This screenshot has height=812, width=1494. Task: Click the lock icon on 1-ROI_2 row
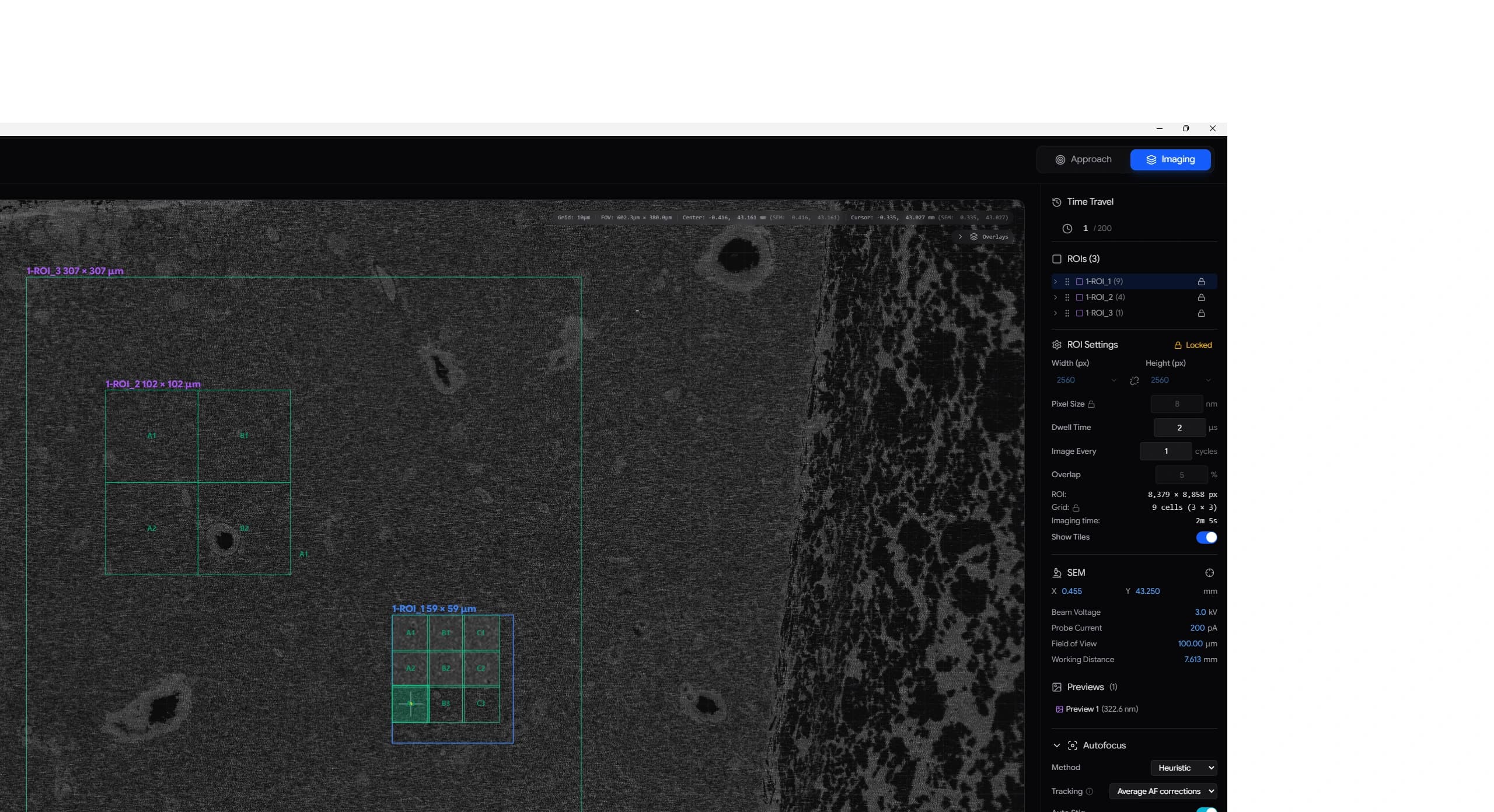1201,297
